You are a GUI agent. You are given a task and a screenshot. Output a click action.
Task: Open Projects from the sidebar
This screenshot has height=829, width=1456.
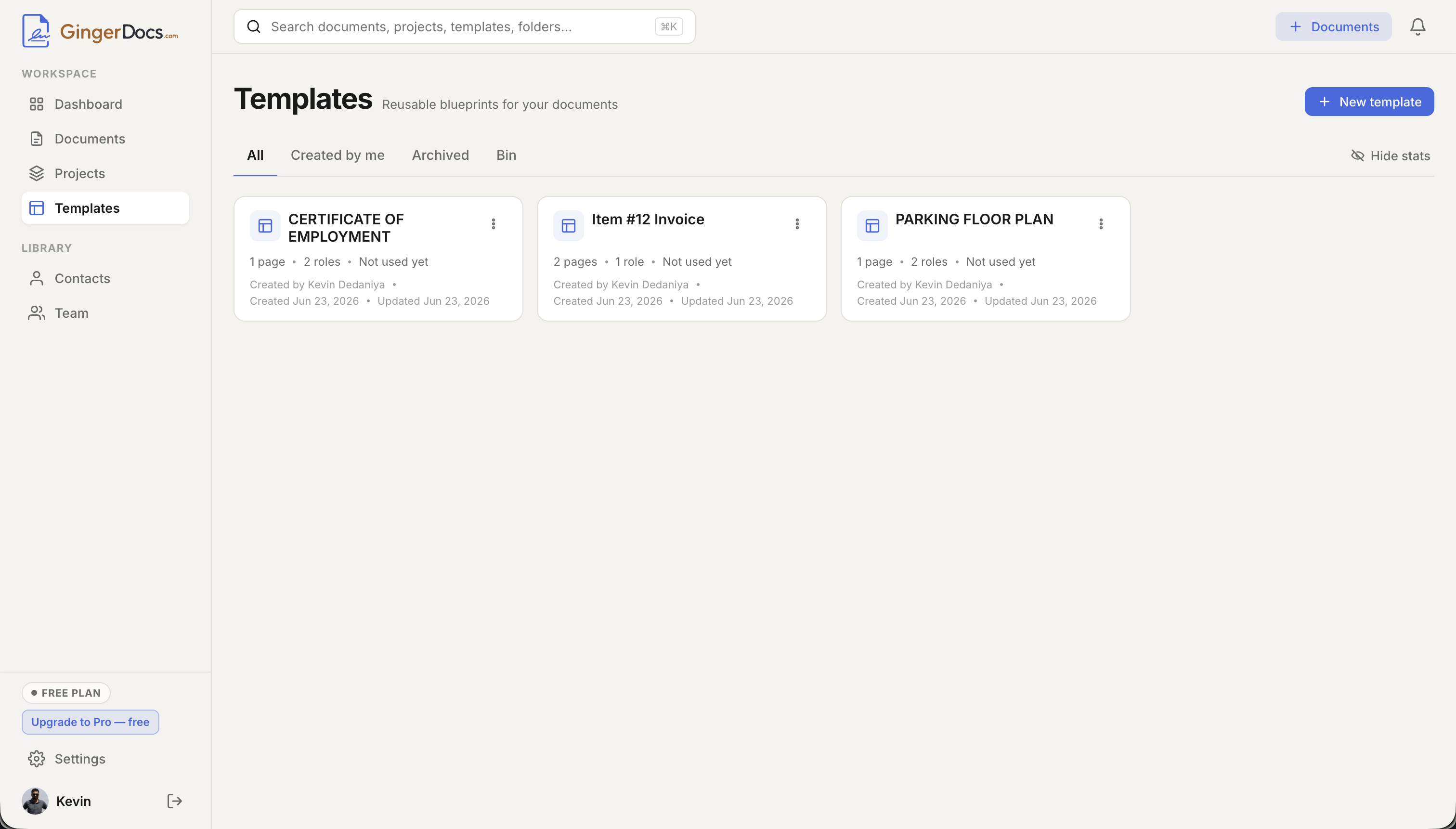pyautogui.click(x=105, y=174)
